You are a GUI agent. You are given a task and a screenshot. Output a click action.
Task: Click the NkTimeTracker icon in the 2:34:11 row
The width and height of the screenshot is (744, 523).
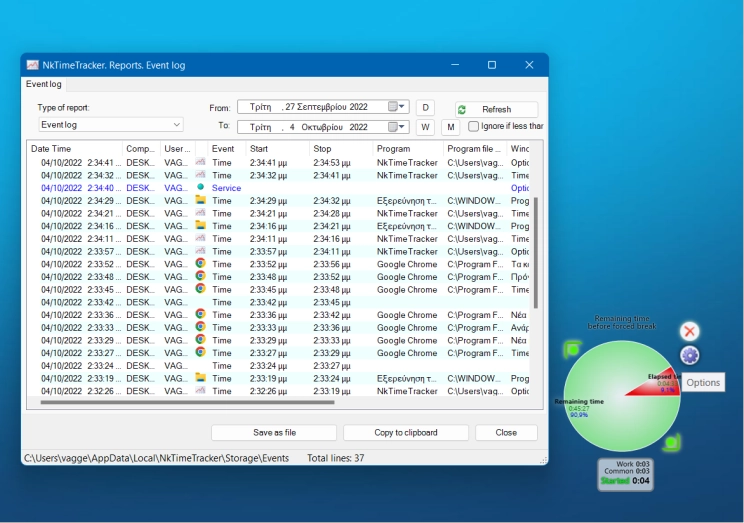pos(201,238)
